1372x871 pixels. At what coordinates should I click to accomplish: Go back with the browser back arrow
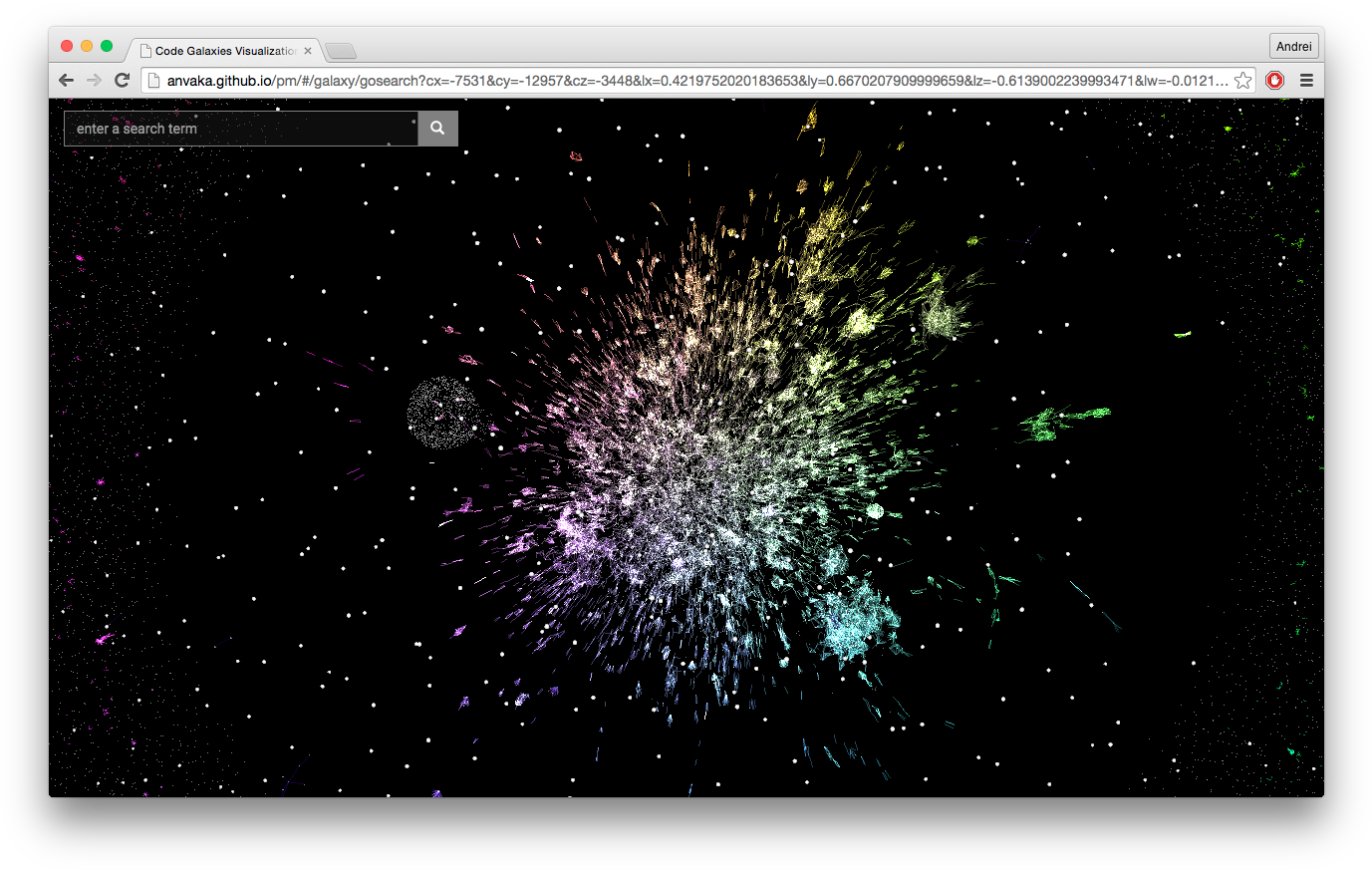coord(67,81)
